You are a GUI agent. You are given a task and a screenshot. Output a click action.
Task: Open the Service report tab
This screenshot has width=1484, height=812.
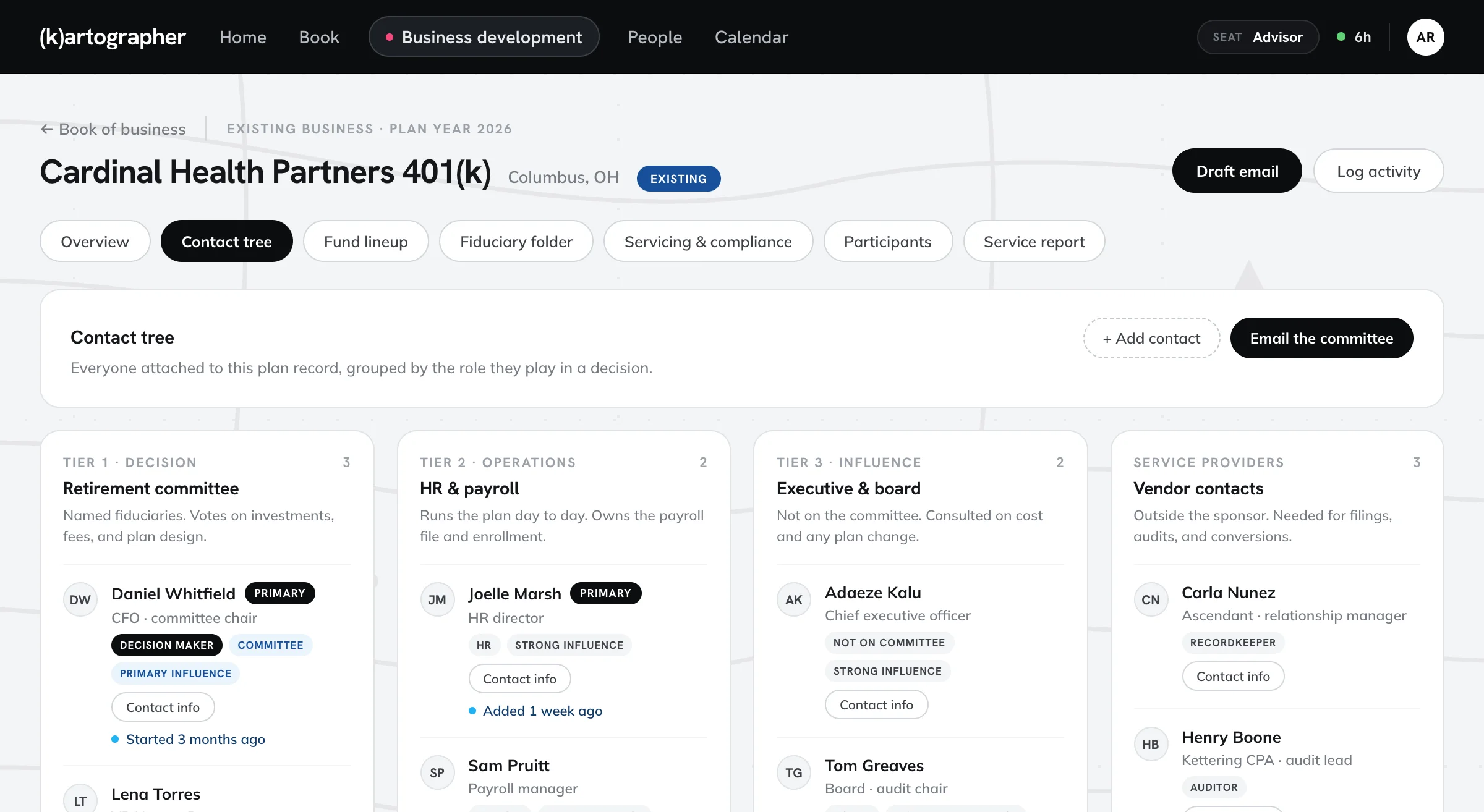[x=1034, y=241]
